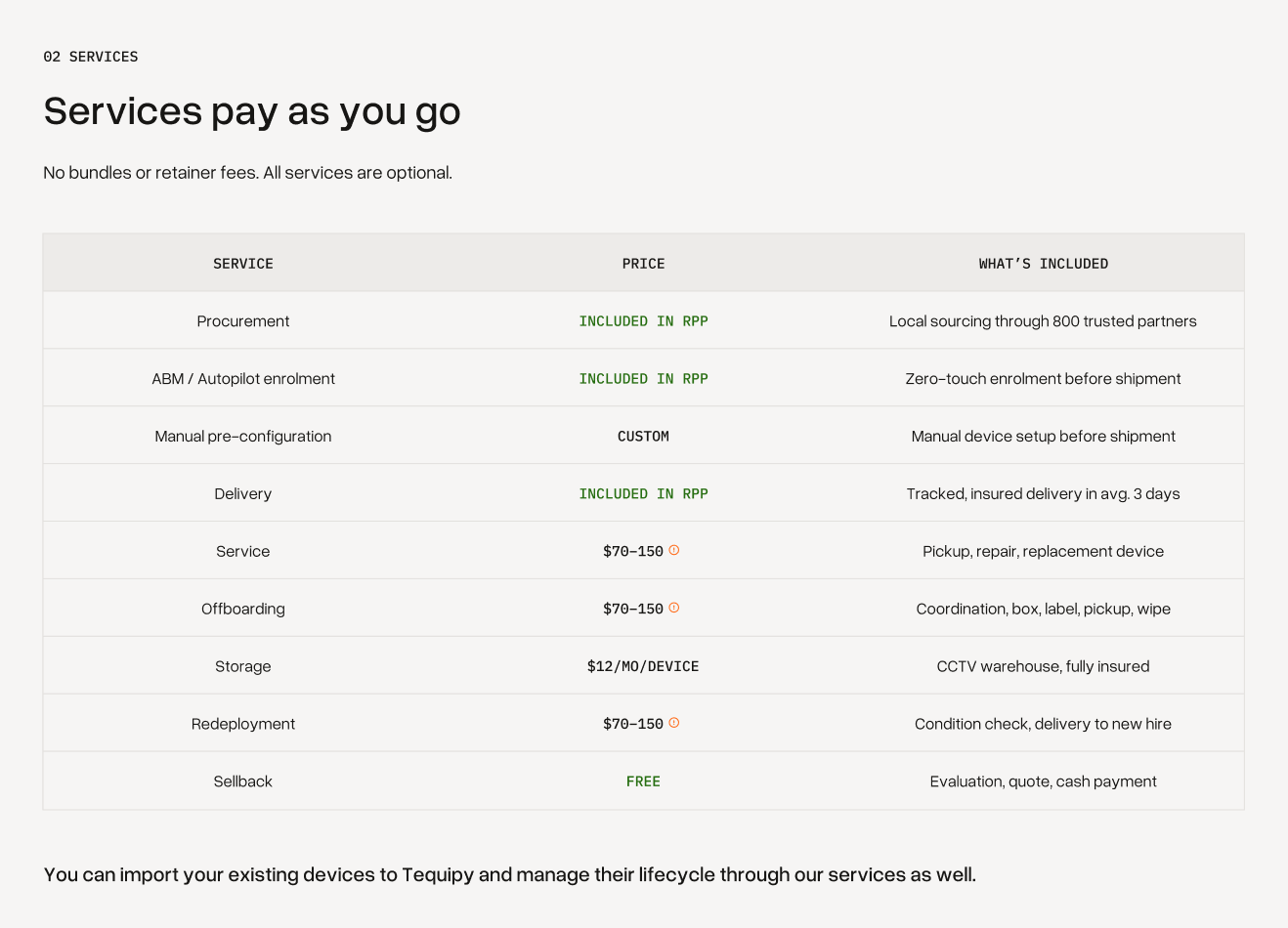Click the info icon beside Offboarding price
The image size is (1288, 928).
point(674,608)
